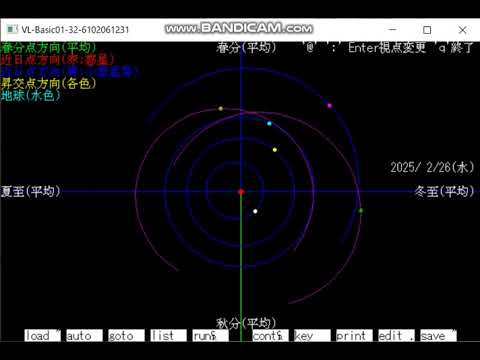Click the red sun at the orbit center

point(241,192)
